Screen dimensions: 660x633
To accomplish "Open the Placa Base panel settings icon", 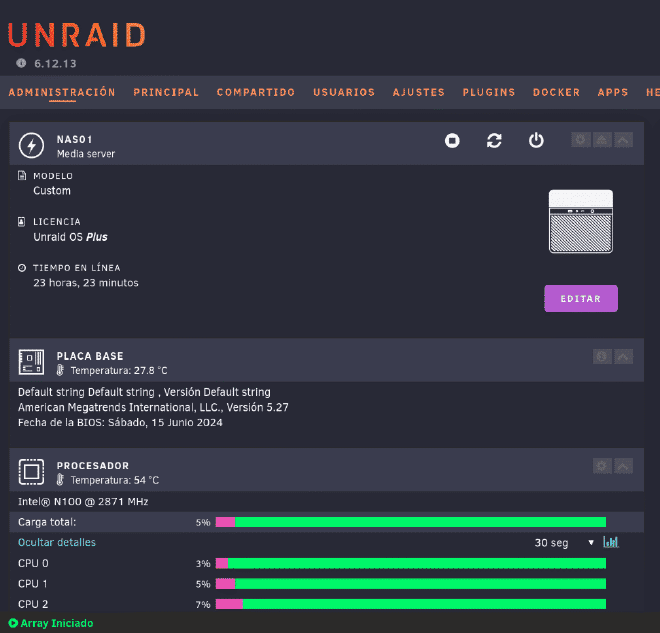I will [x=602, y=357].
